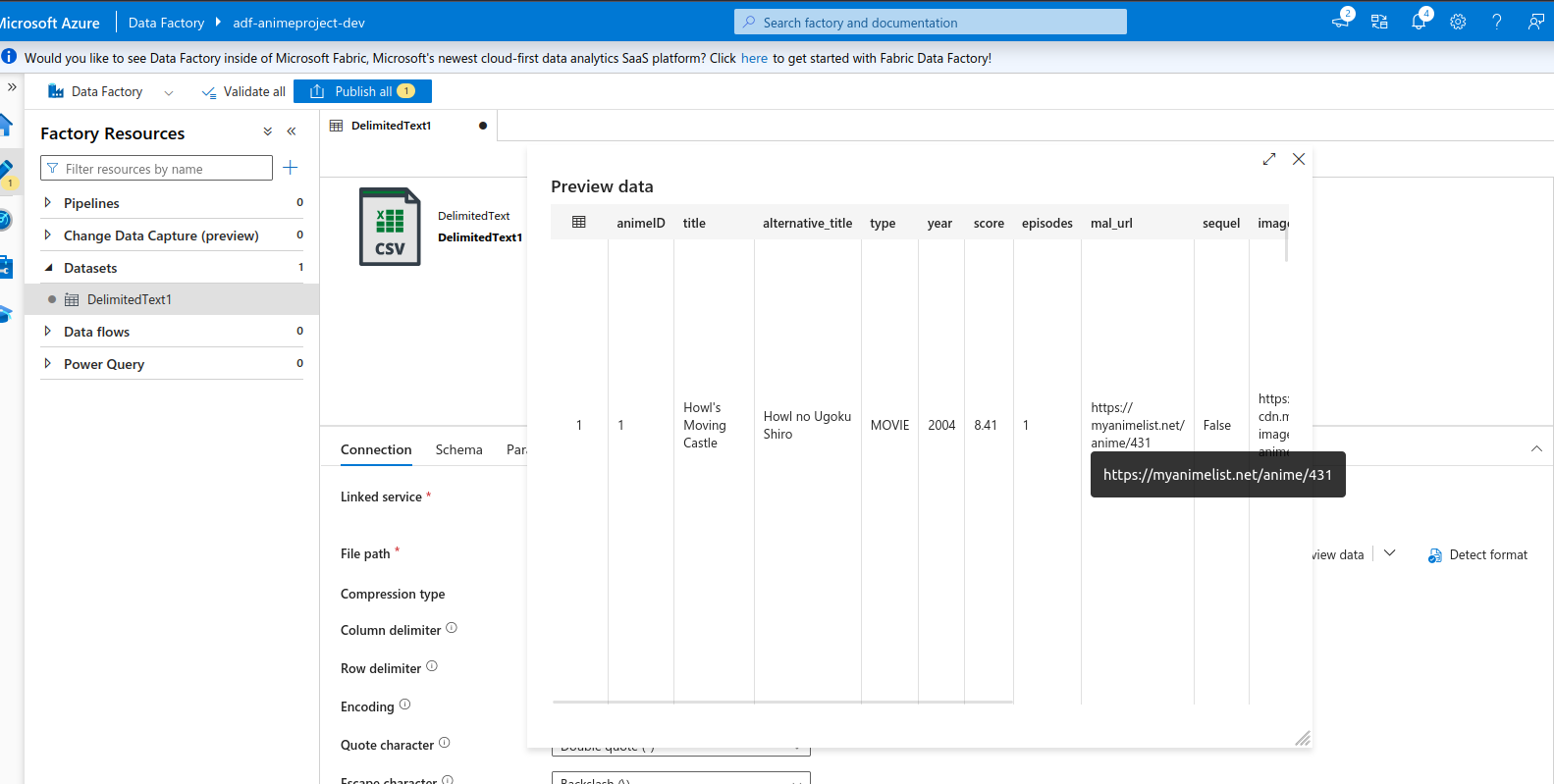
Task: Click the info icon next to Encoding
Action: tap(404, 705)
